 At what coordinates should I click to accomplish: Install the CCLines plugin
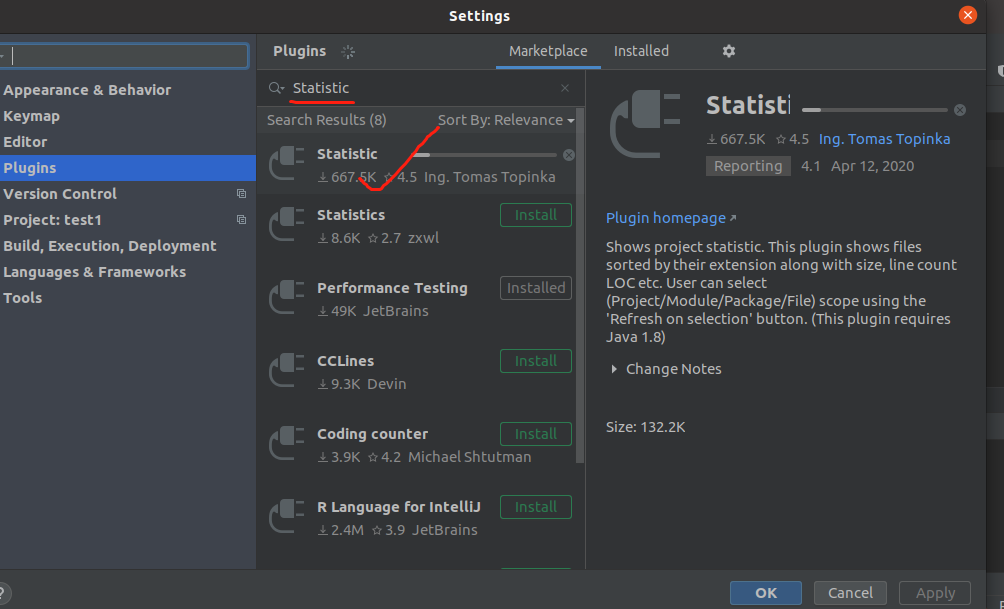tap(536, 361)
